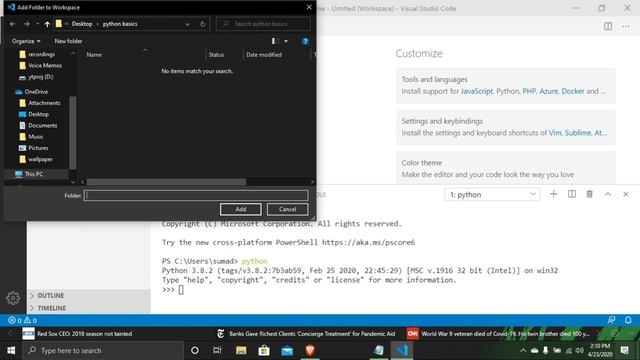Screen dimensions: 640x360
Task: Click the navigation pane vertical scrollbar
Action: tap(73, 132)
